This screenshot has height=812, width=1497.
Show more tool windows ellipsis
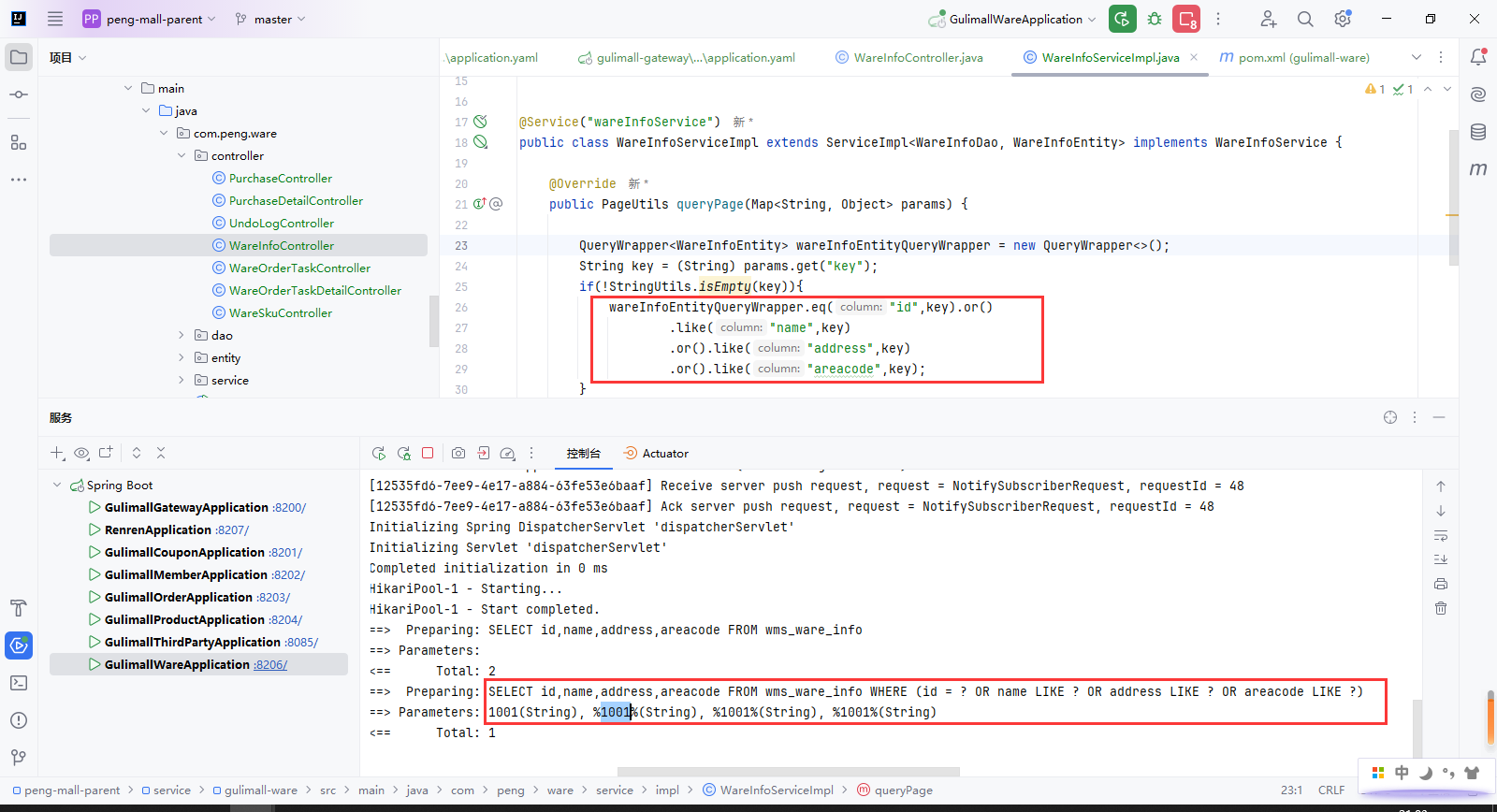coord(19,179)
